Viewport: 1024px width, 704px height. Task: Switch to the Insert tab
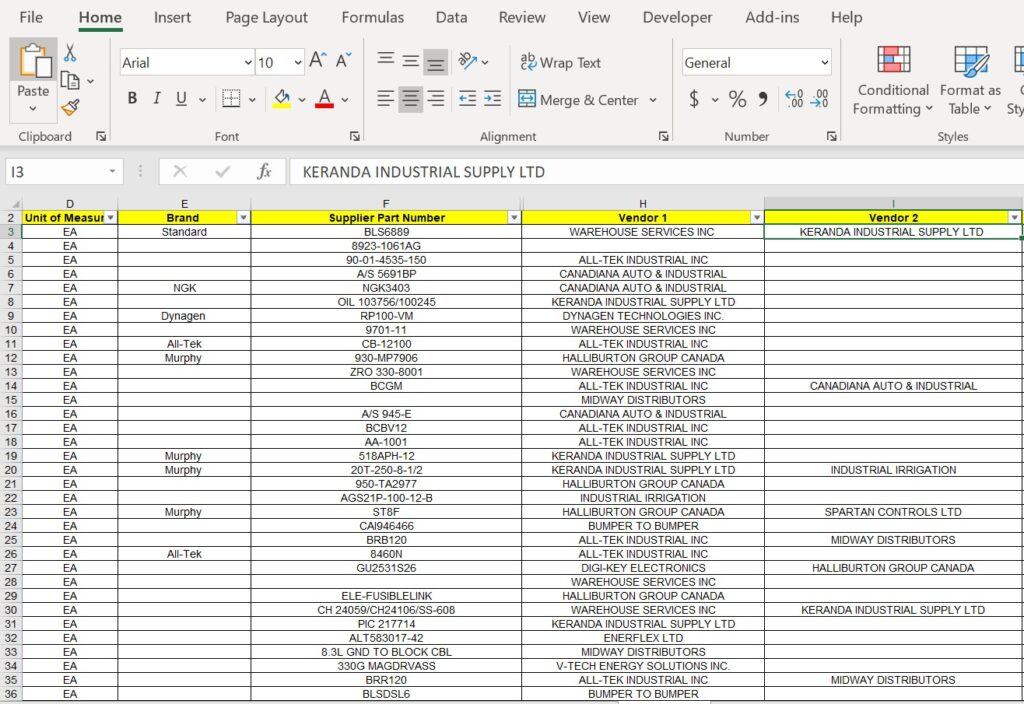(172, 18)
